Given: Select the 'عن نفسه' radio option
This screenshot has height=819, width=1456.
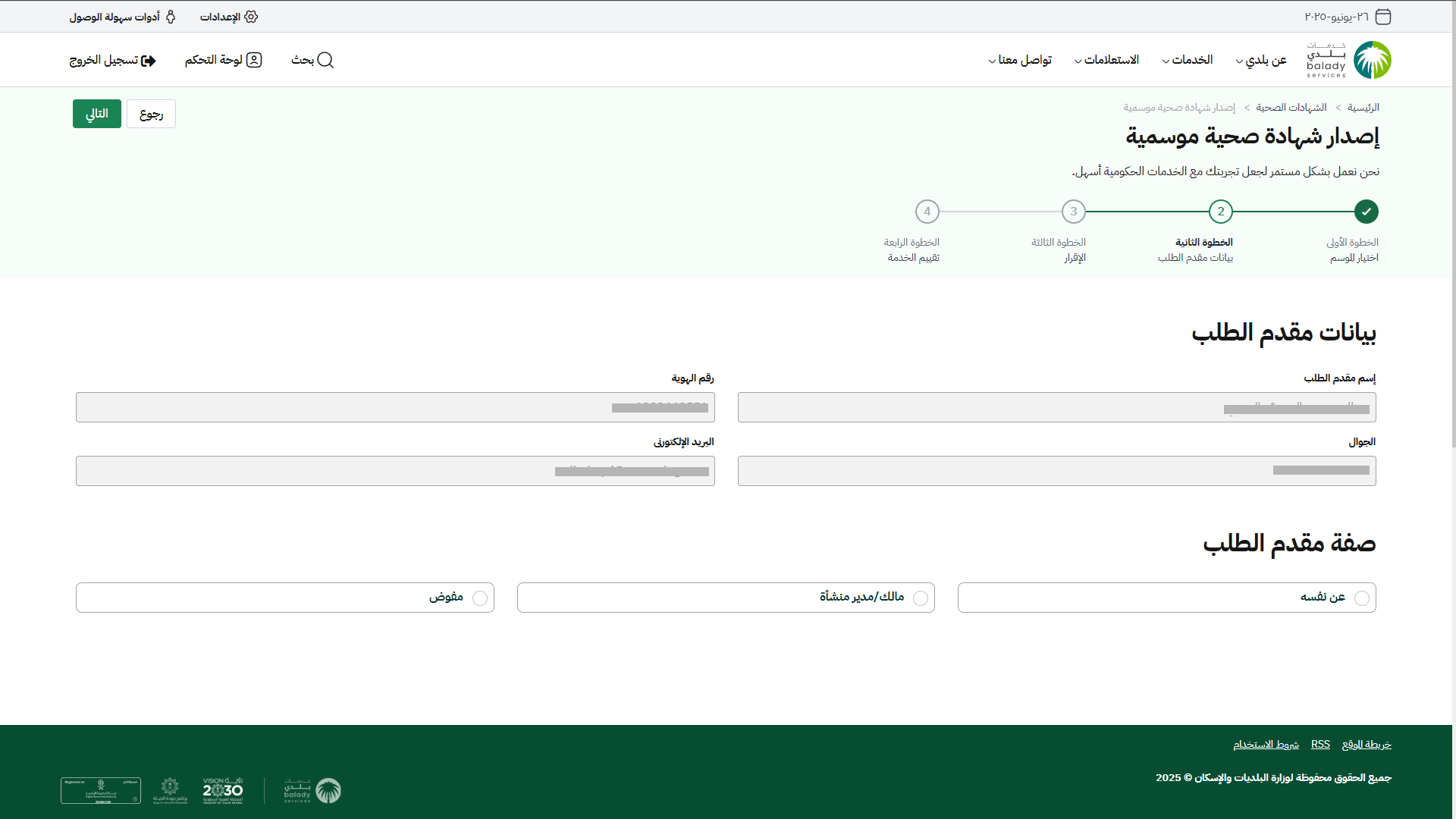Looking at the screenshot, I should (x=1362, y=598).
